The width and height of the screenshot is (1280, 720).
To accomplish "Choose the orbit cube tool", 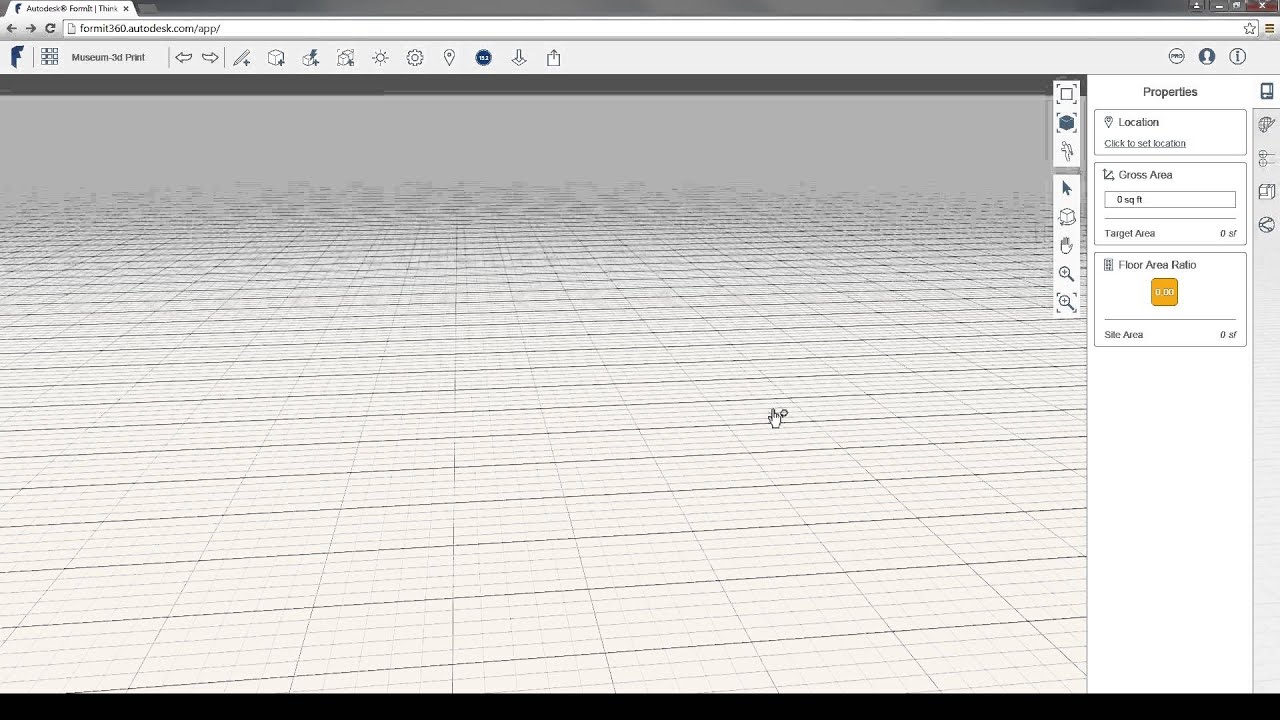I will 1067,217.
